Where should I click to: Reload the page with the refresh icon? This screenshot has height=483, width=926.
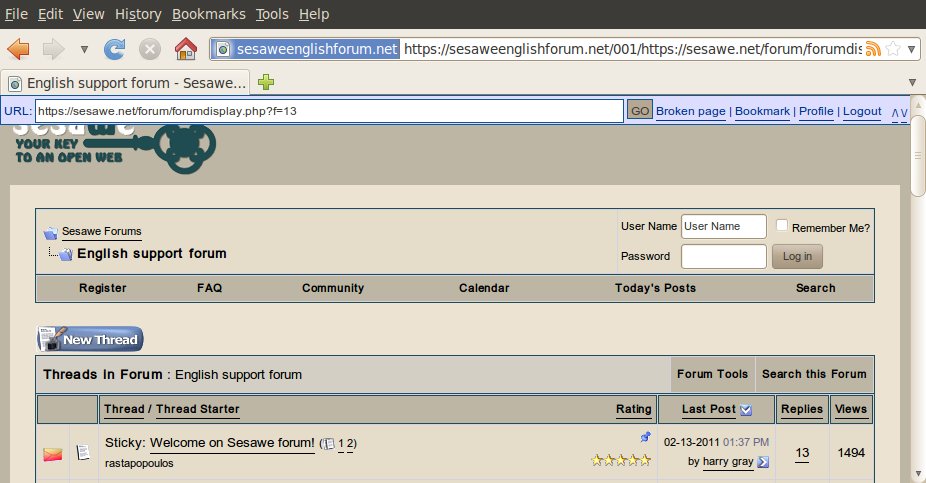click(115, 48)
